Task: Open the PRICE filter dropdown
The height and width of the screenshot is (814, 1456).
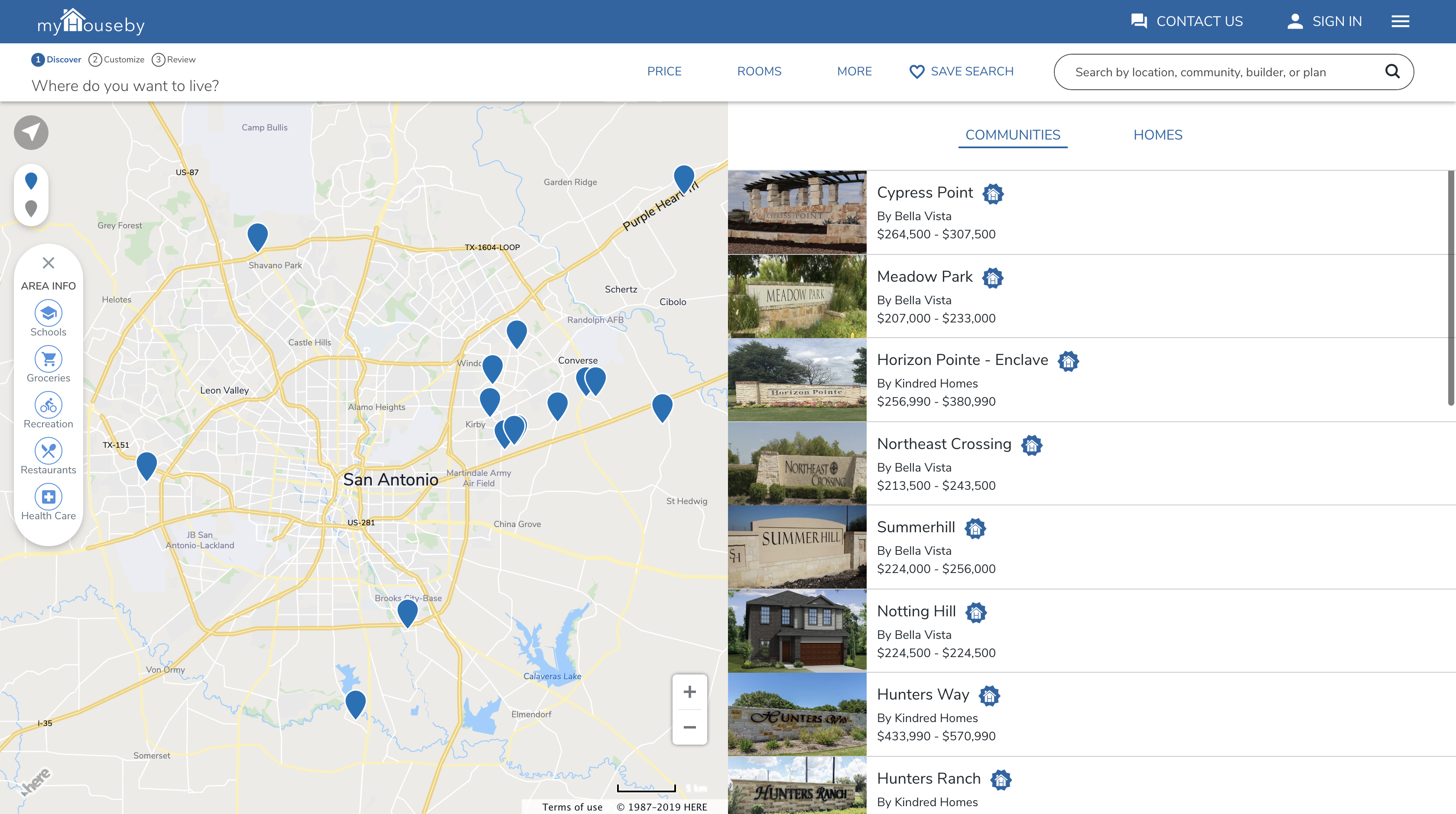Action: pos(664,72)
